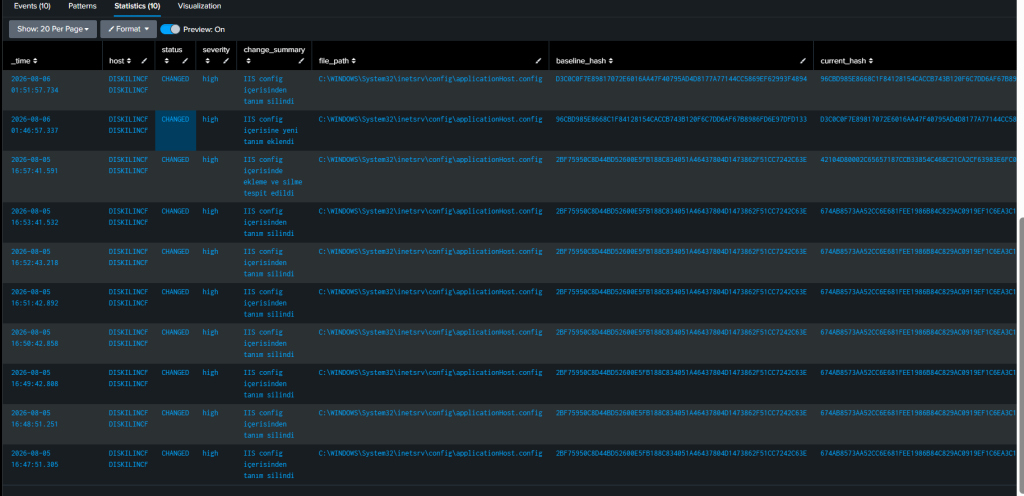The image size is (1024, 496).
Task: Click the timestamp 2026-08-05 16:47:51.305
Action: (x=35, y=459)
